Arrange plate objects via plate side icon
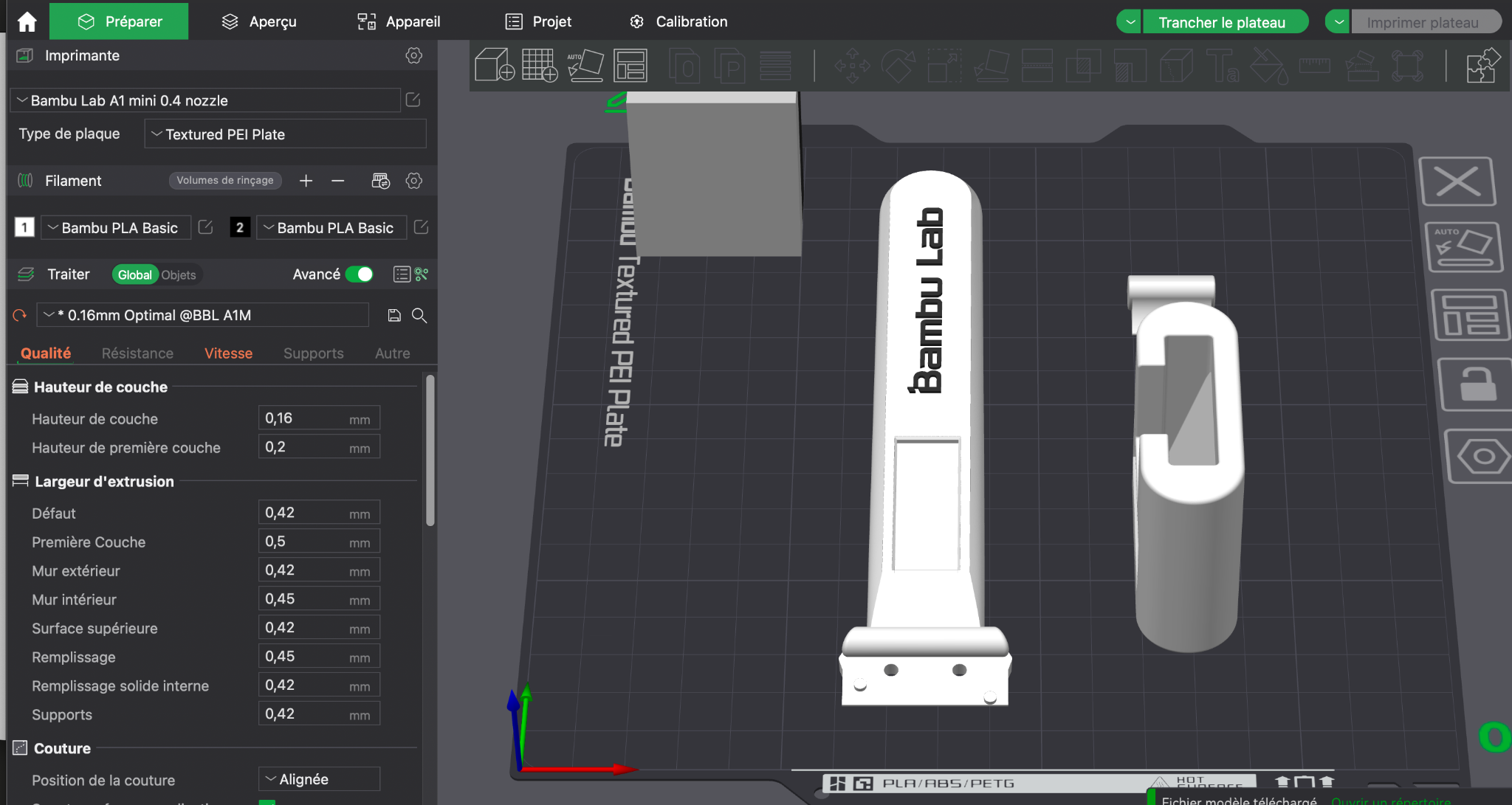Viewport: 1512px width, 805px height. click(1469, 315)
